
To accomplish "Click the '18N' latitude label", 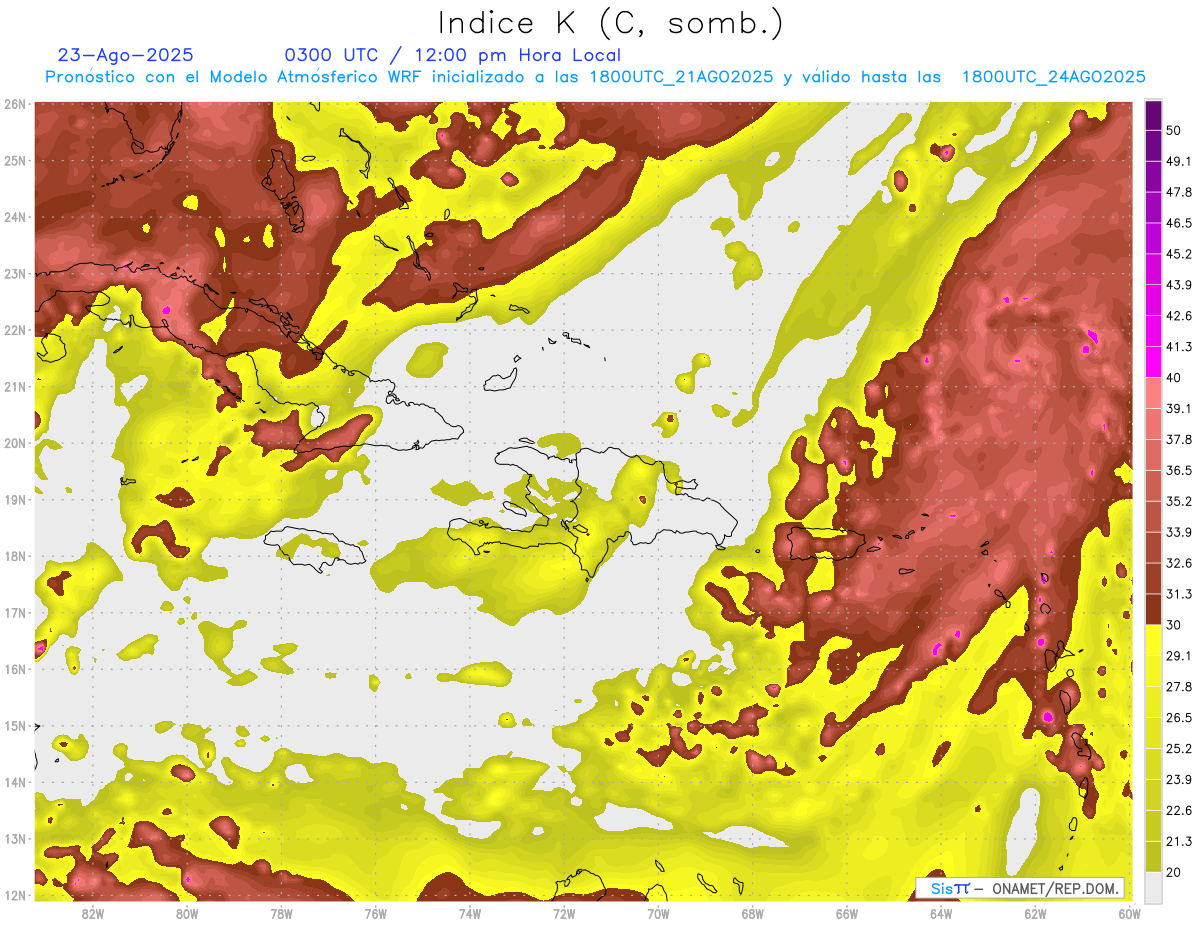I will pyautogui.click(x=14, y=556).
